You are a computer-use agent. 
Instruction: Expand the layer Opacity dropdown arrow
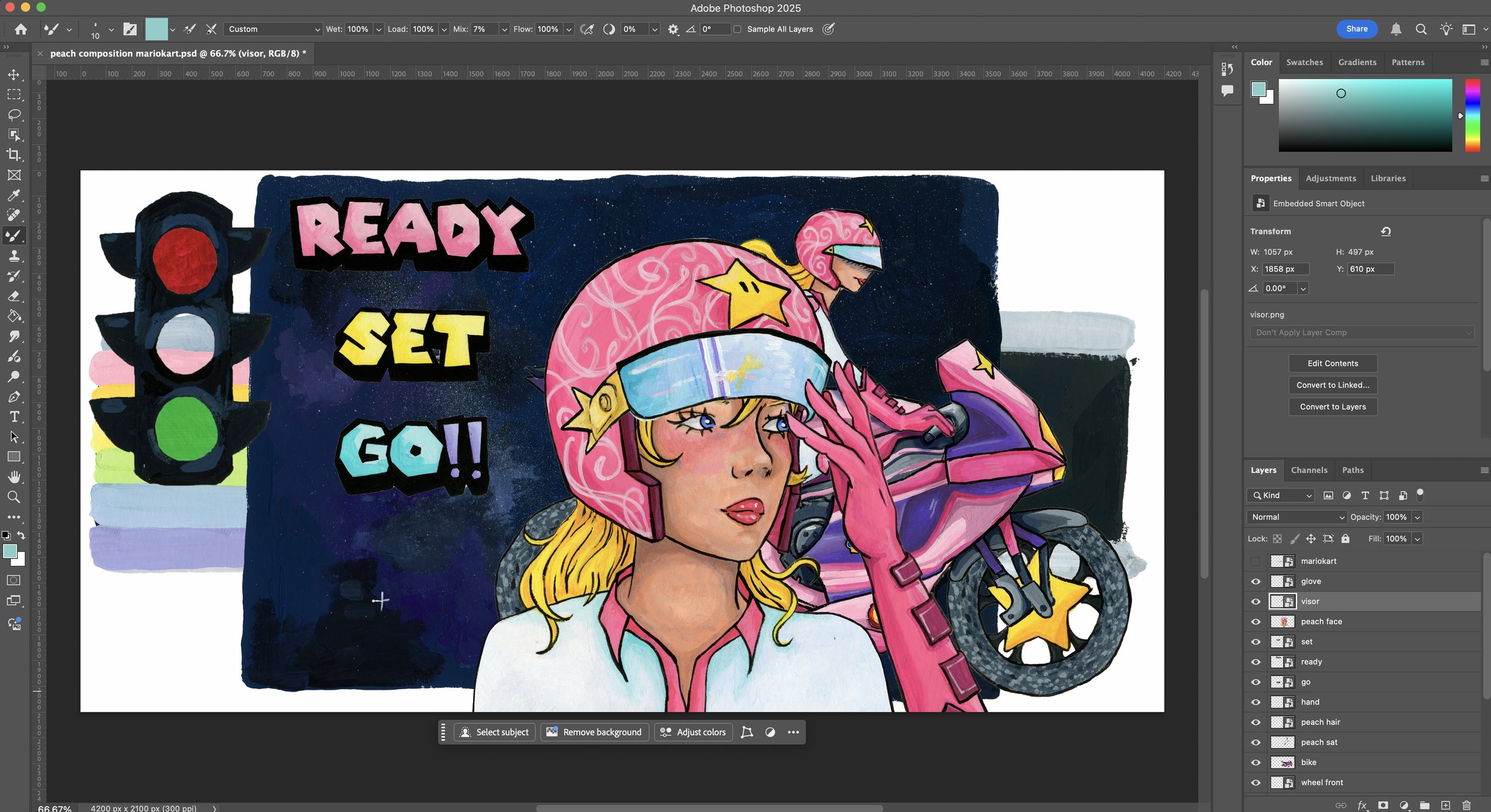1418,517
